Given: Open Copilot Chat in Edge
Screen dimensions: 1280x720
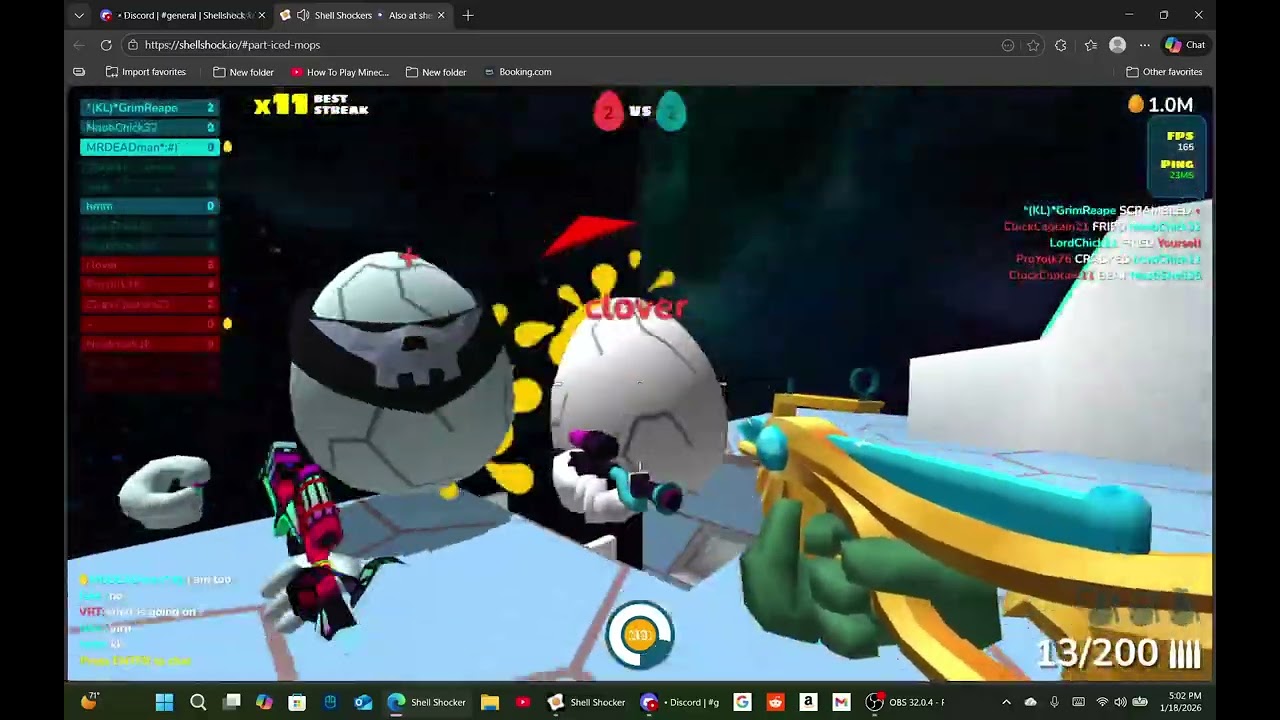Looking at the screenshot, I should [1186, 45].
